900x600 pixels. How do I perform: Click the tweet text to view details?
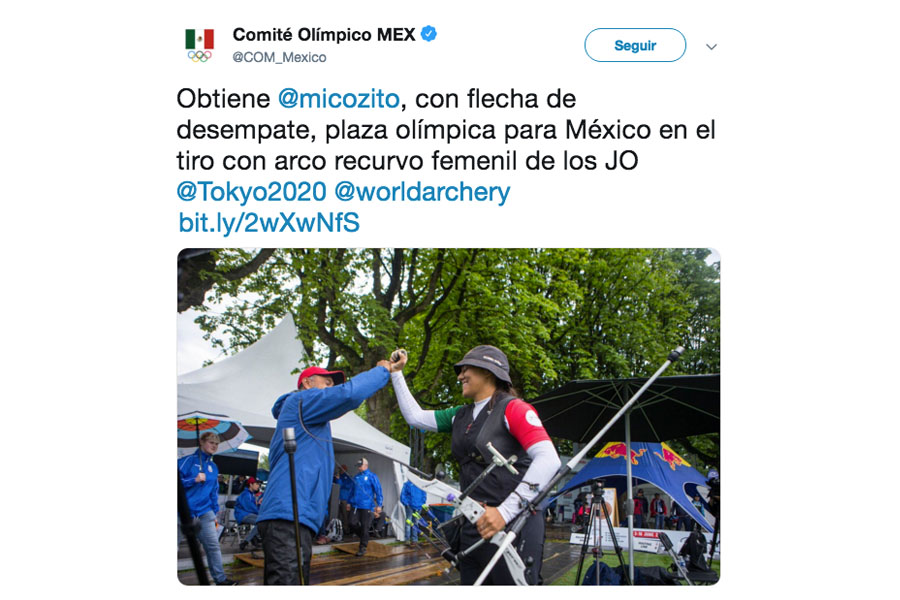point(446,130)
